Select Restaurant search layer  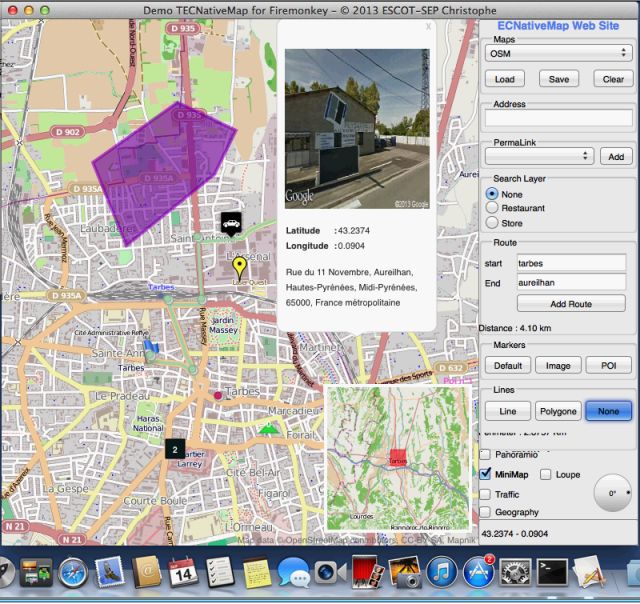point(492,208)
